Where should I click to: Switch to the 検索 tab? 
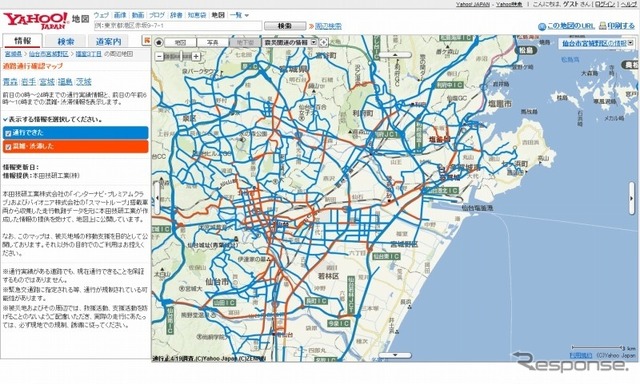click(65, 41)
